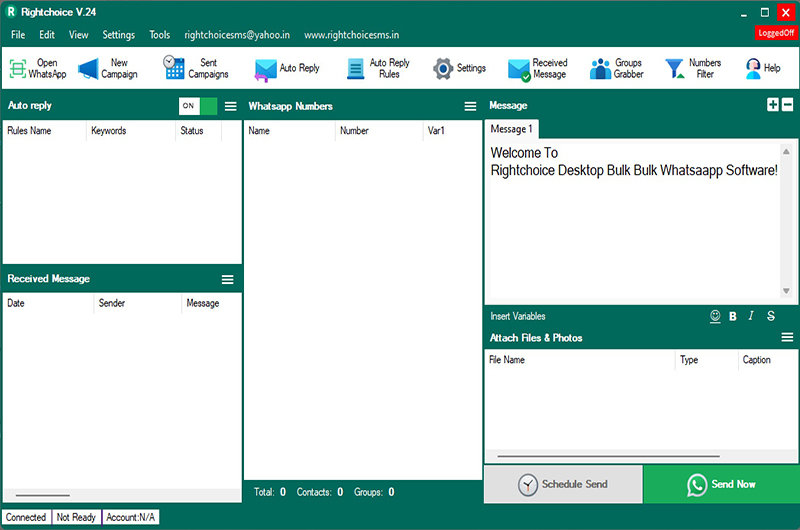Expand the Whatsapp Numbers panel menu

tap(470, 106)
